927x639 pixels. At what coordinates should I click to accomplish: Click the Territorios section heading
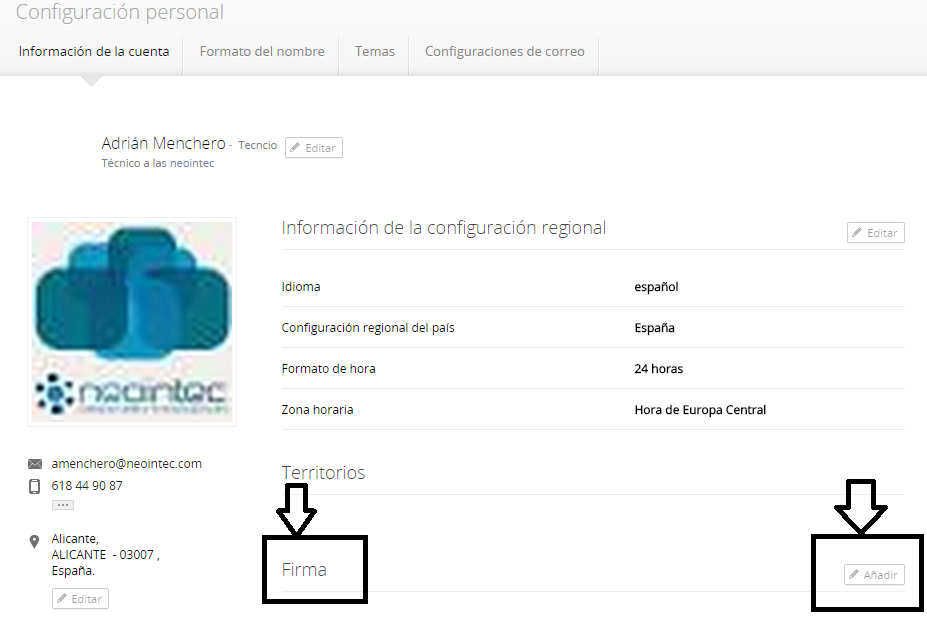pos(323,472)
